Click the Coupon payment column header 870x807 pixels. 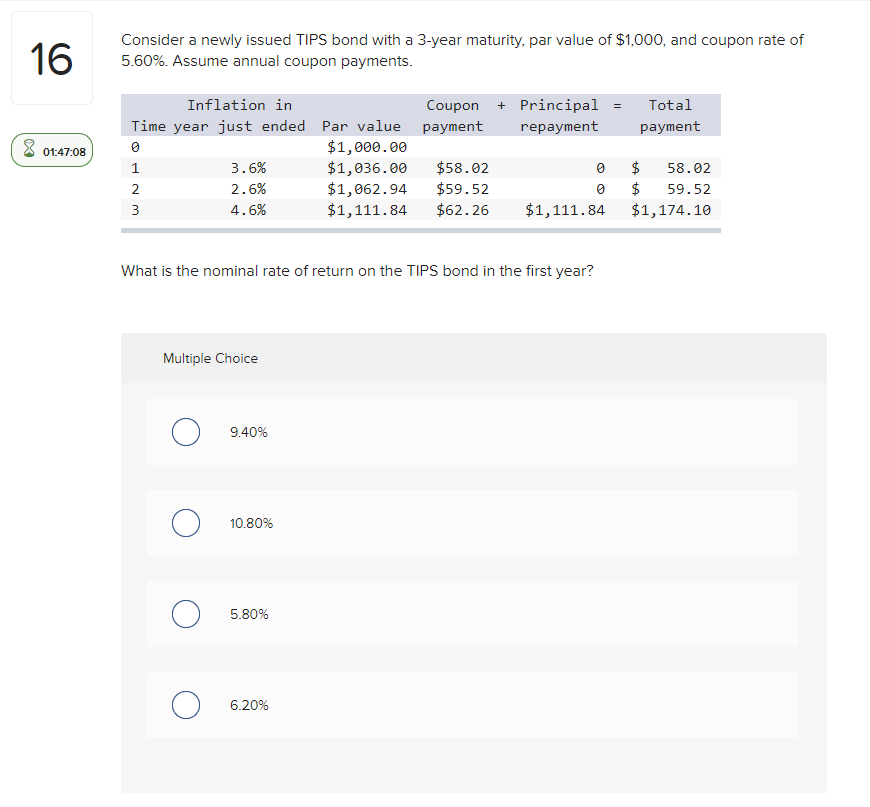point(453,115)
